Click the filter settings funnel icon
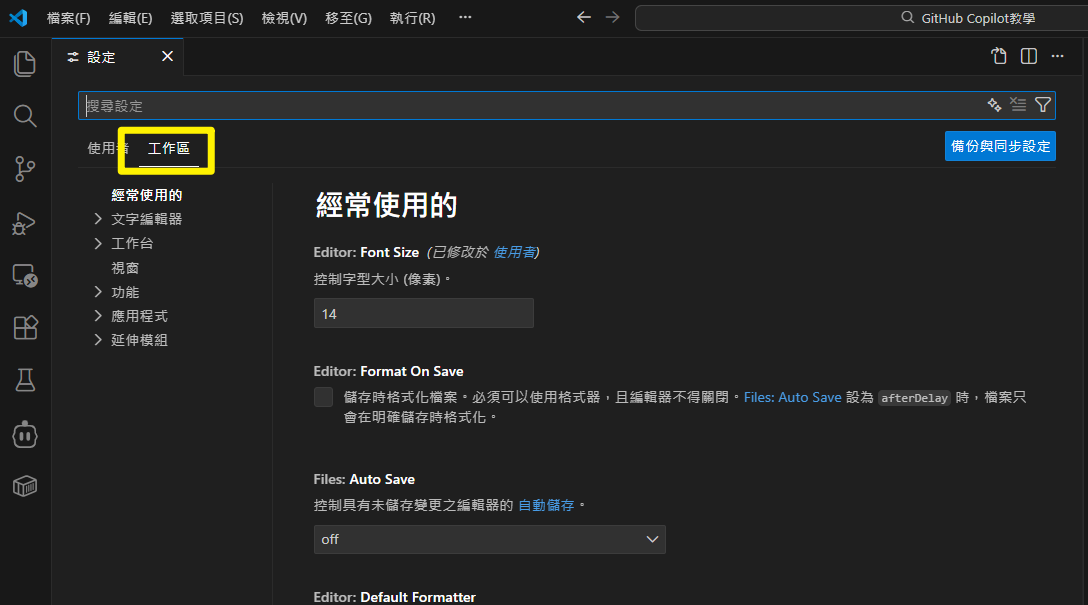This screenshot has width=1088, height=605. coord(1043,105)
